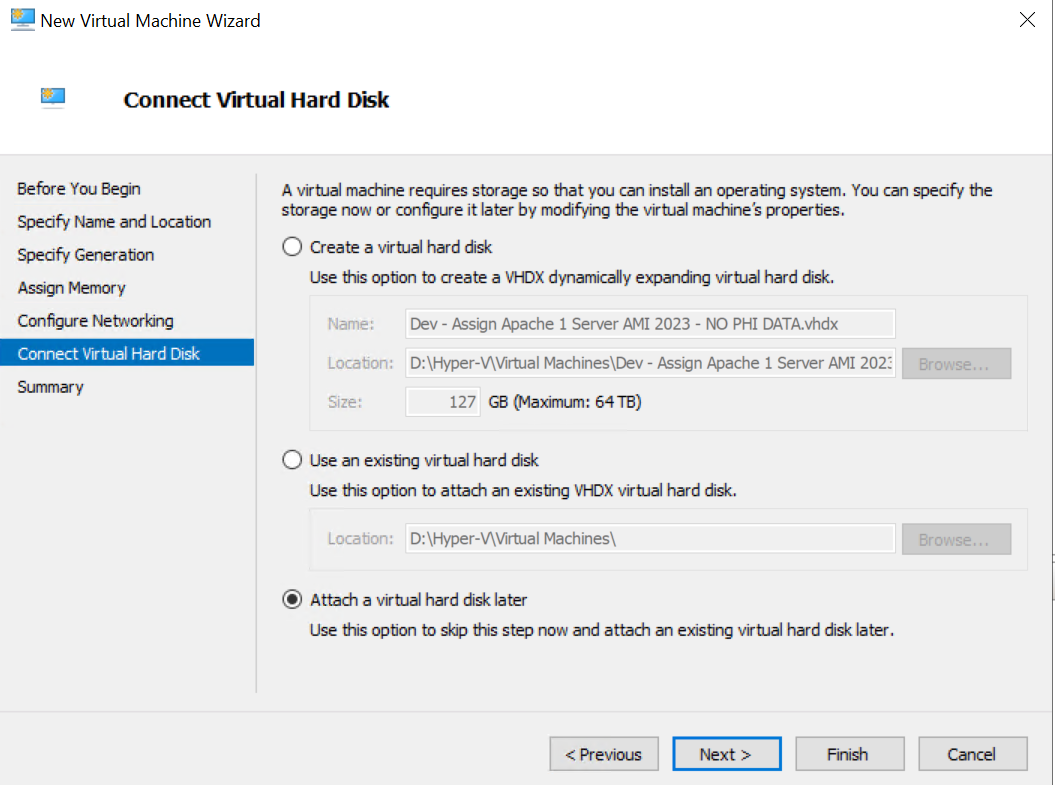Cancel the wizard
1055x785 pixels.
[x=972, y=754]
